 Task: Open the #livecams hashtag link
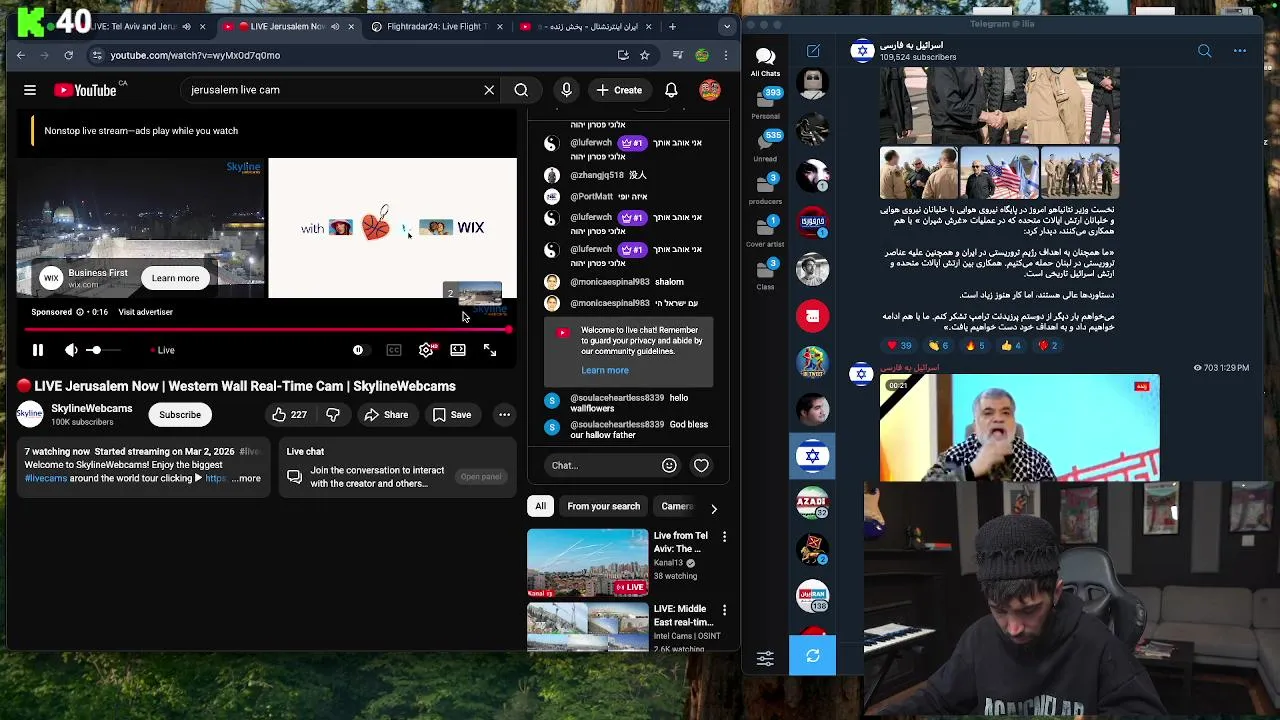[46, 478]
